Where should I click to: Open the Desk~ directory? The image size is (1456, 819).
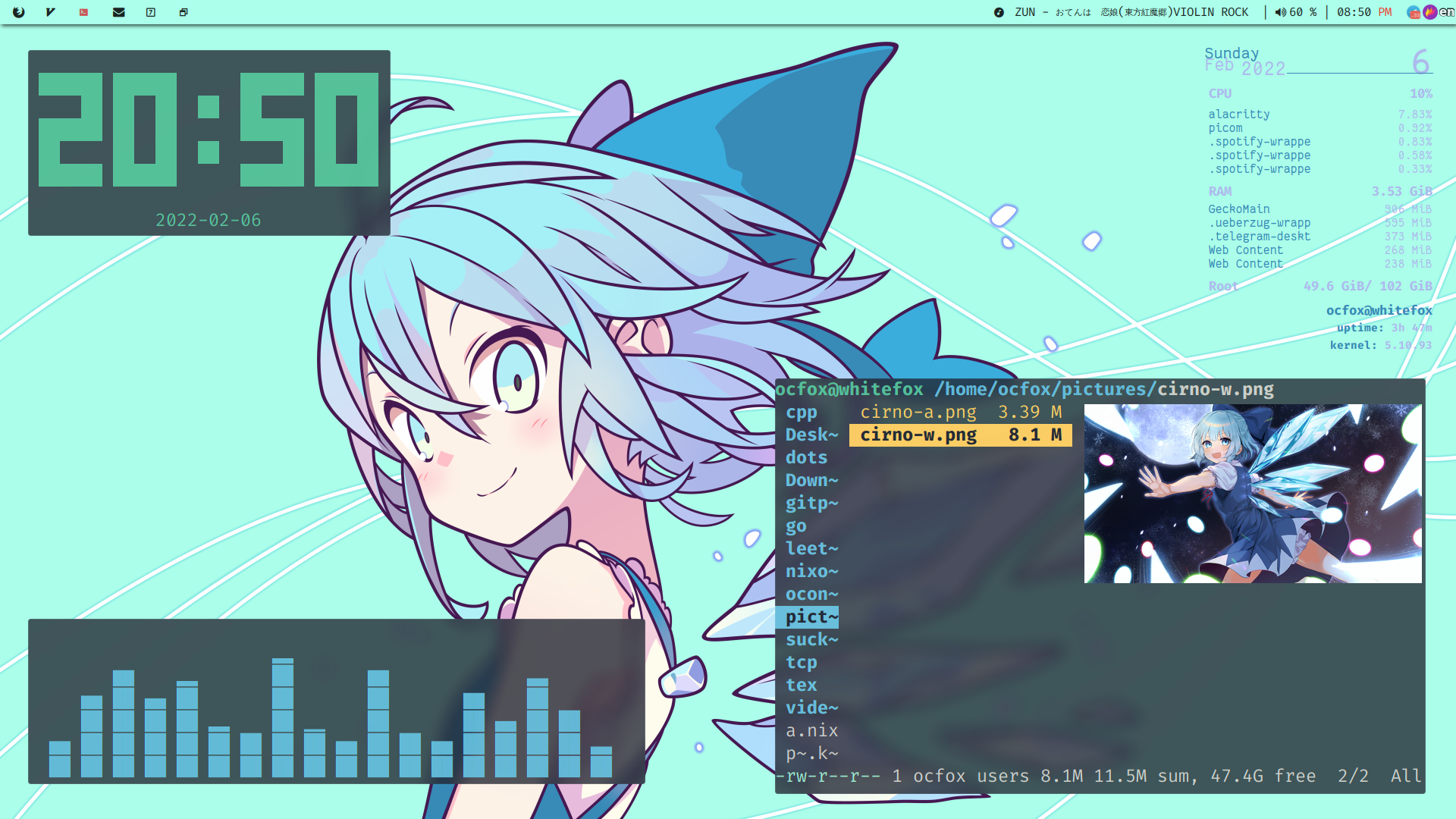pyautogui.click(x=811, y=435)
